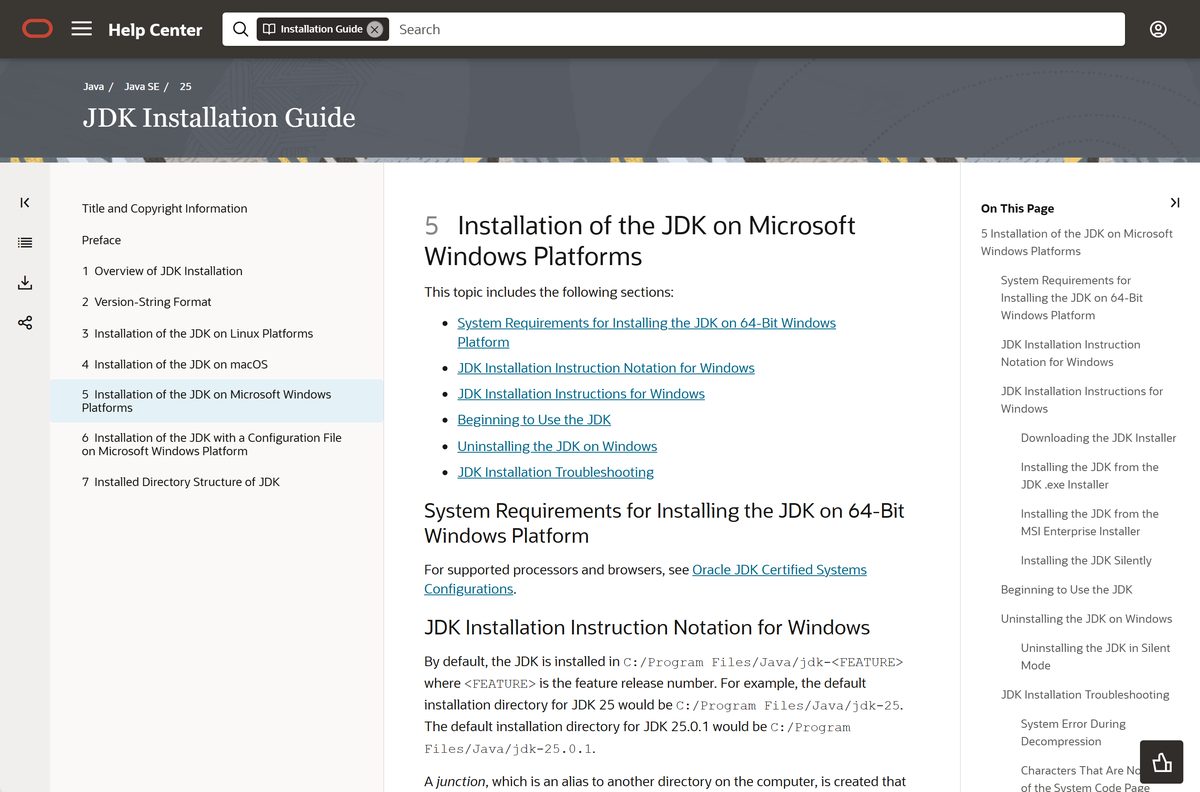Jump to '5 Installation of the JDK' in On This Page
This screenshot has height=792, width=1200.
click(x=1077, y=242)
